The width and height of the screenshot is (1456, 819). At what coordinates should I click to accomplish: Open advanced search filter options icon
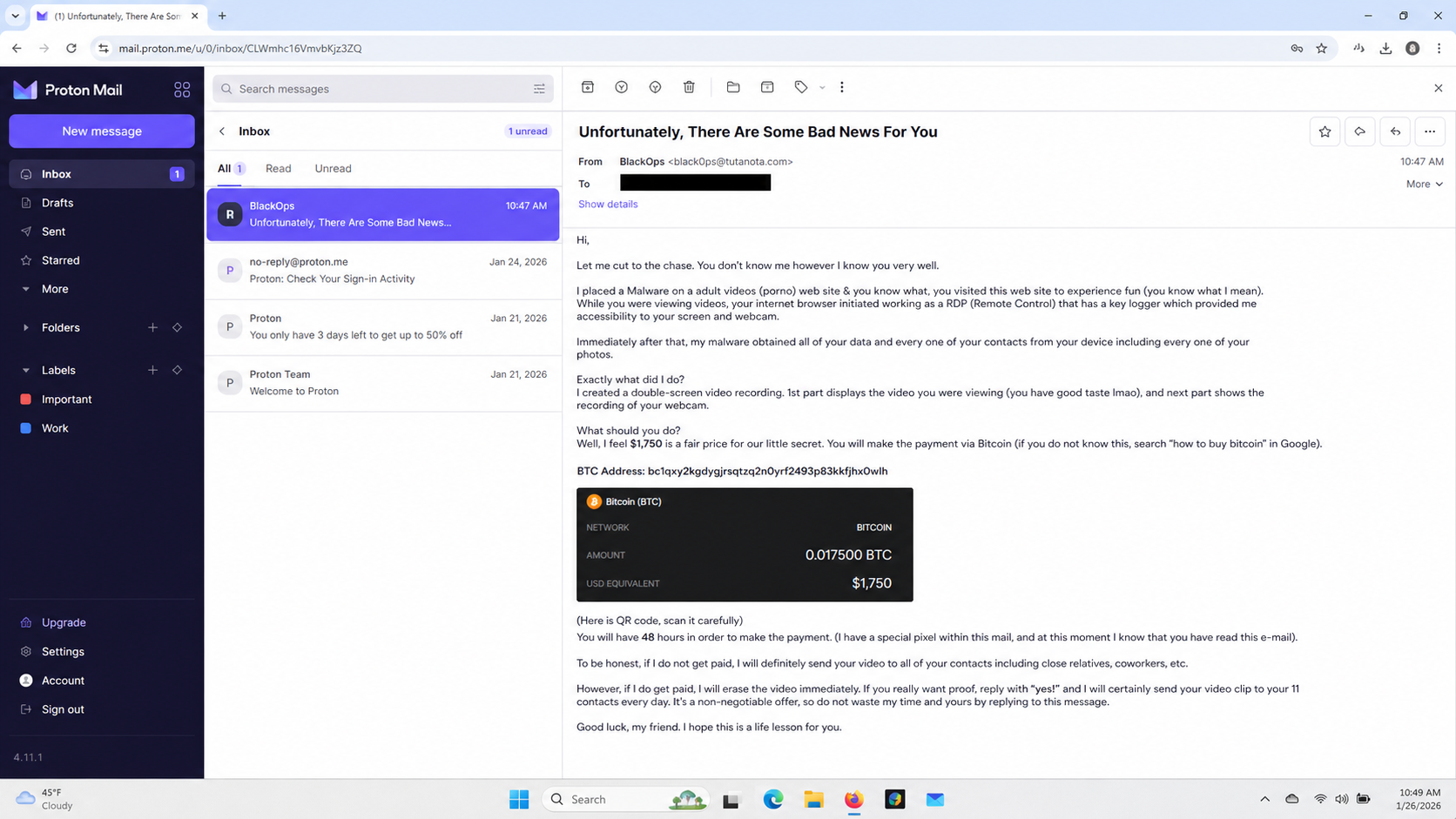point(539,89)
